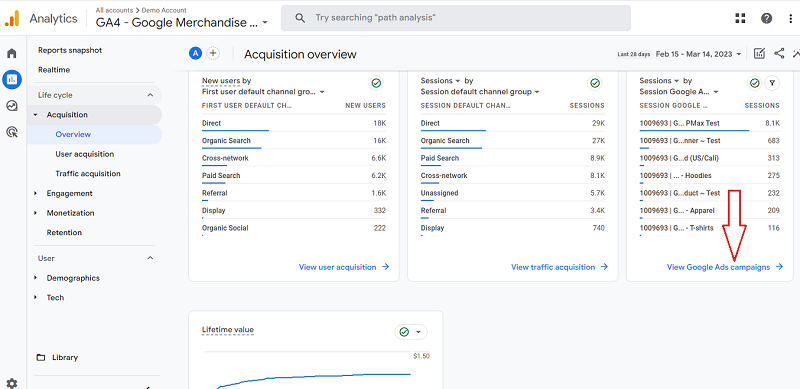
Task: Open the Library link in sidebar
Action: pos(65,357)
